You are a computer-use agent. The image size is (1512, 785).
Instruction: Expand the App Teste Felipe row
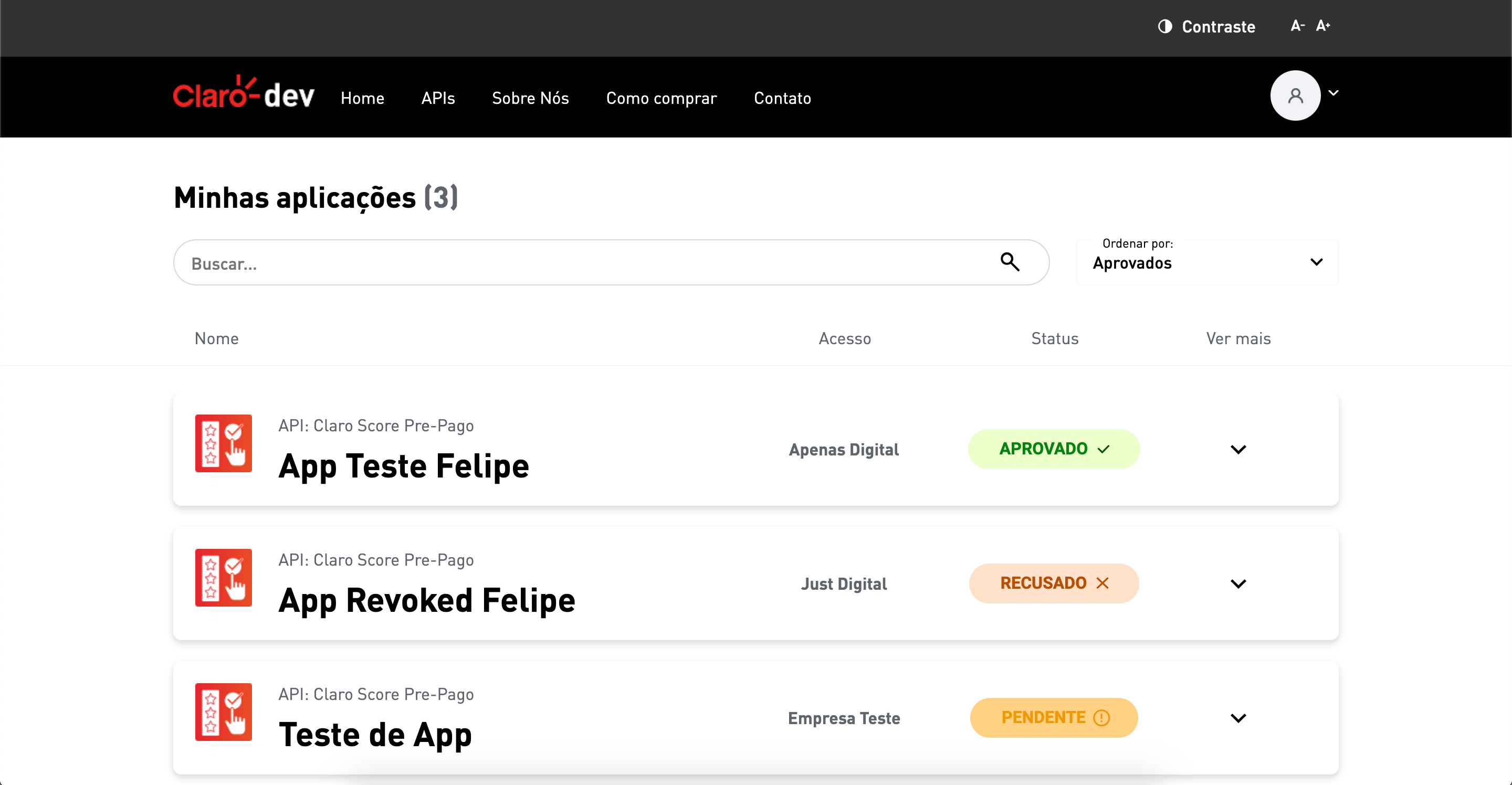pyautogui.click(x=1238, y=450)
